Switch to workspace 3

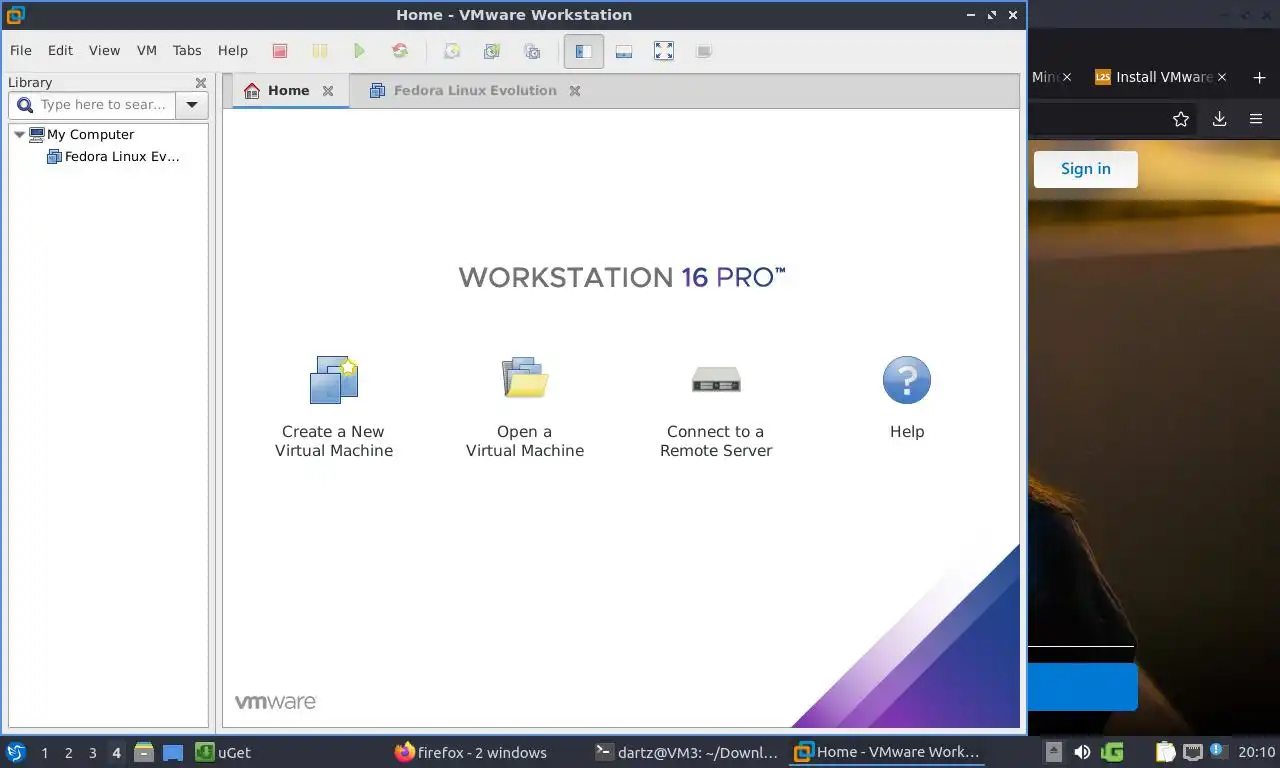(92, 753)
